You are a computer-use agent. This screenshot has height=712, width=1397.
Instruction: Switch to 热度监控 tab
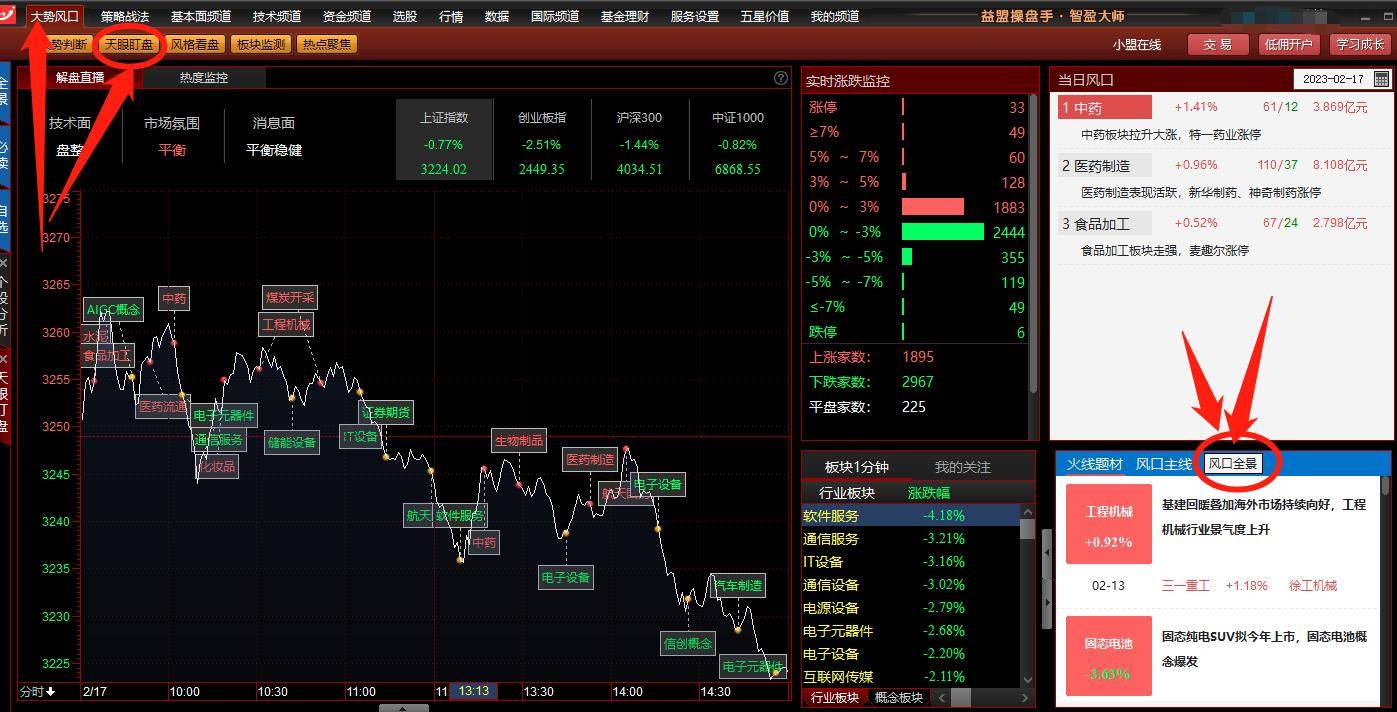[x=204, y=77]
